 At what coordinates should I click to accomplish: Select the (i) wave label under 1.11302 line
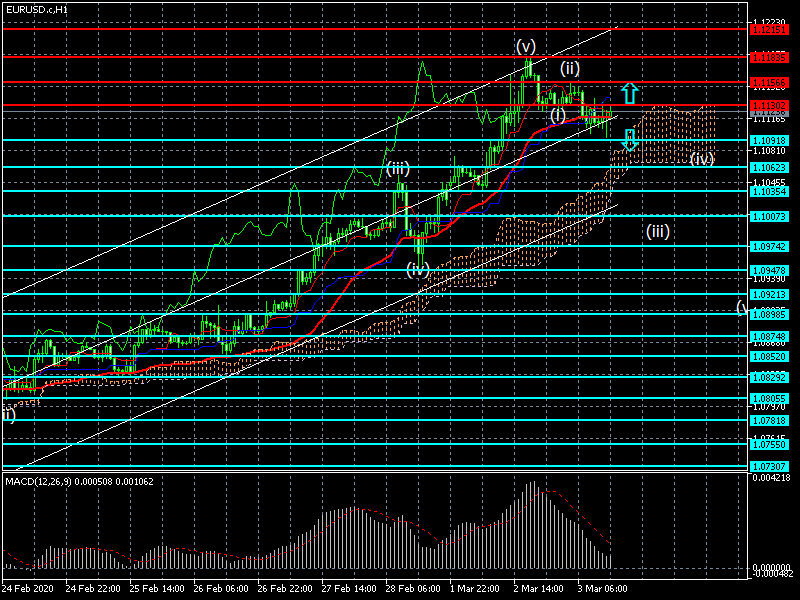click(558, 115)
